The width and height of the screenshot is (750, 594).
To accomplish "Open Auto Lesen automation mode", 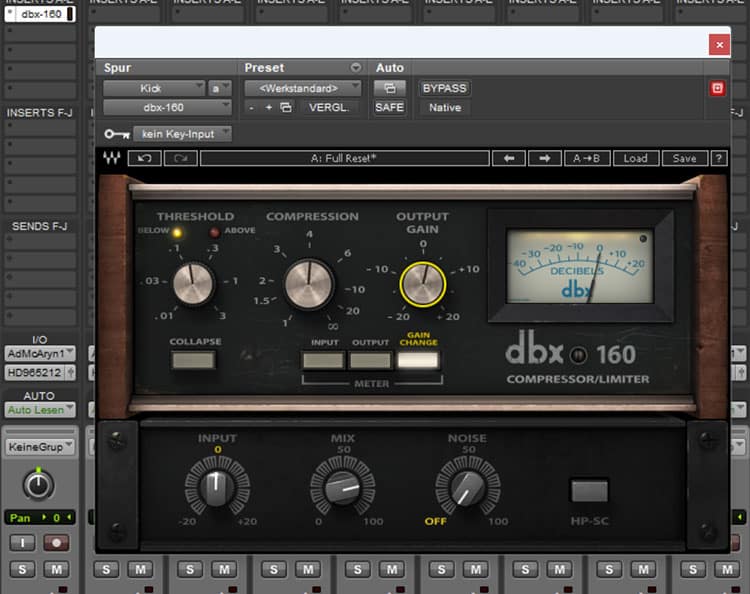I will 40,410.
